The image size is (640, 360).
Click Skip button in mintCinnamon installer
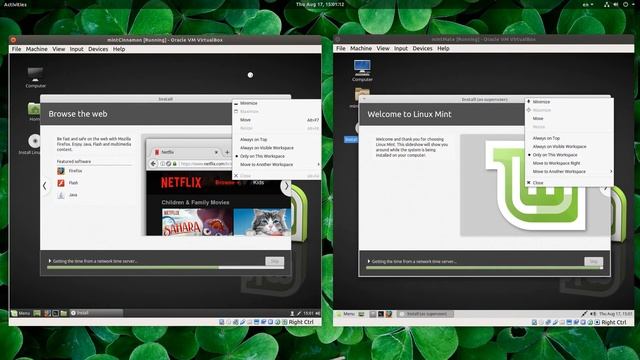click(275, 261)
